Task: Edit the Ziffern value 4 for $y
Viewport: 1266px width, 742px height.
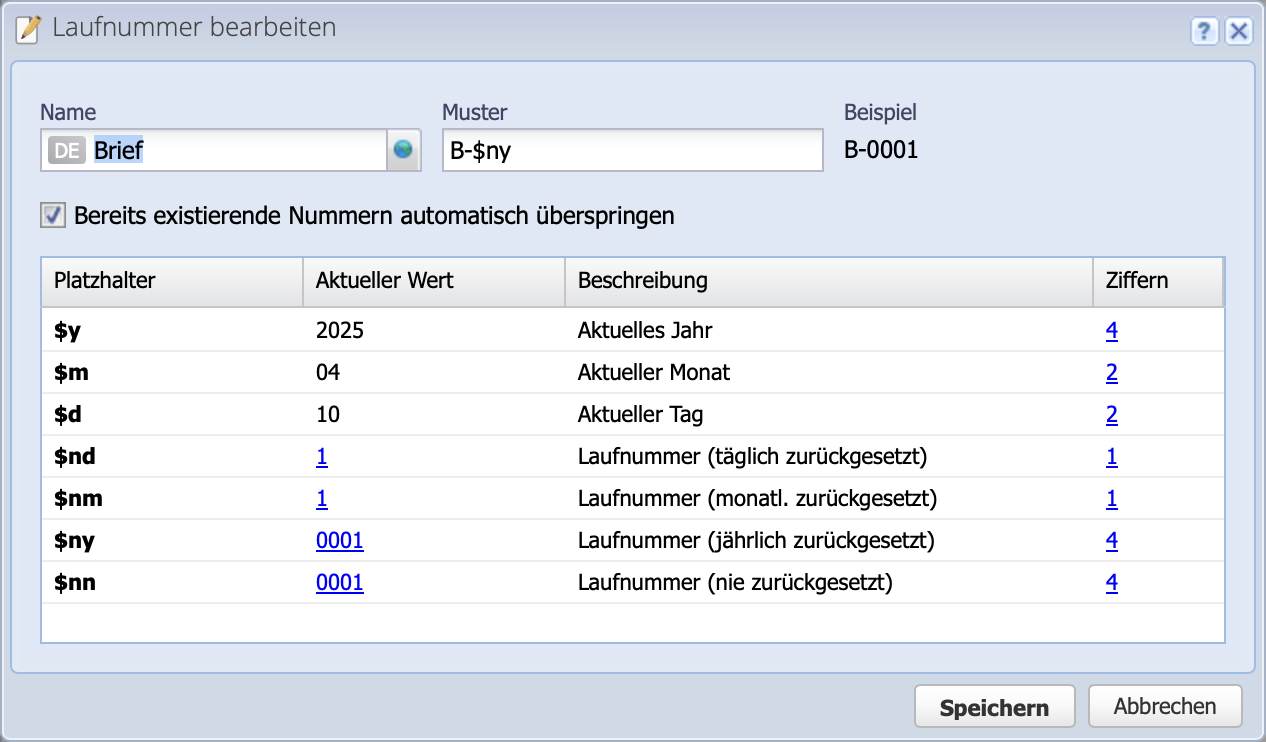Action: click(1111, 330)
